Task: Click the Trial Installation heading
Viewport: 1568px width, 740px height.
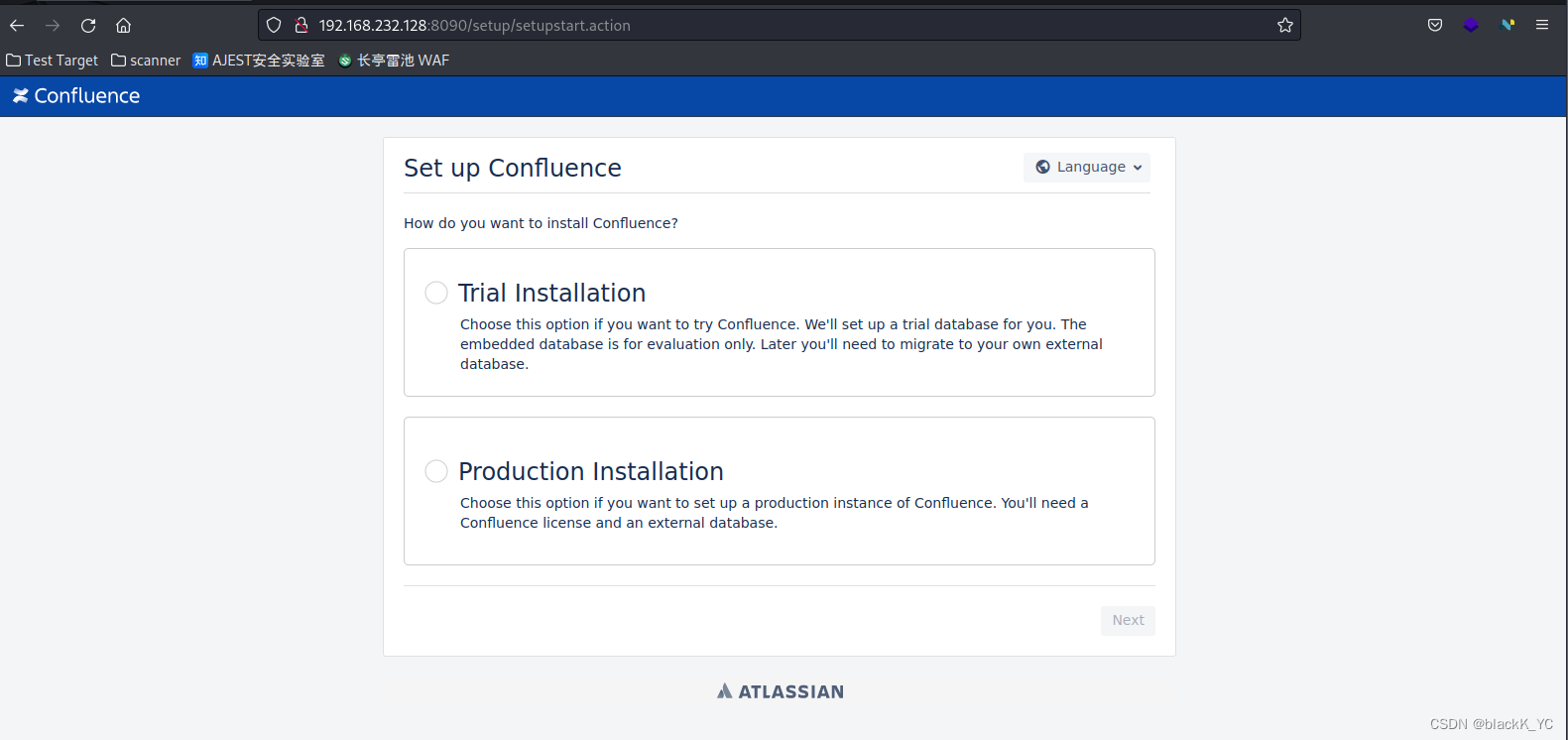Action: (551, 293)
